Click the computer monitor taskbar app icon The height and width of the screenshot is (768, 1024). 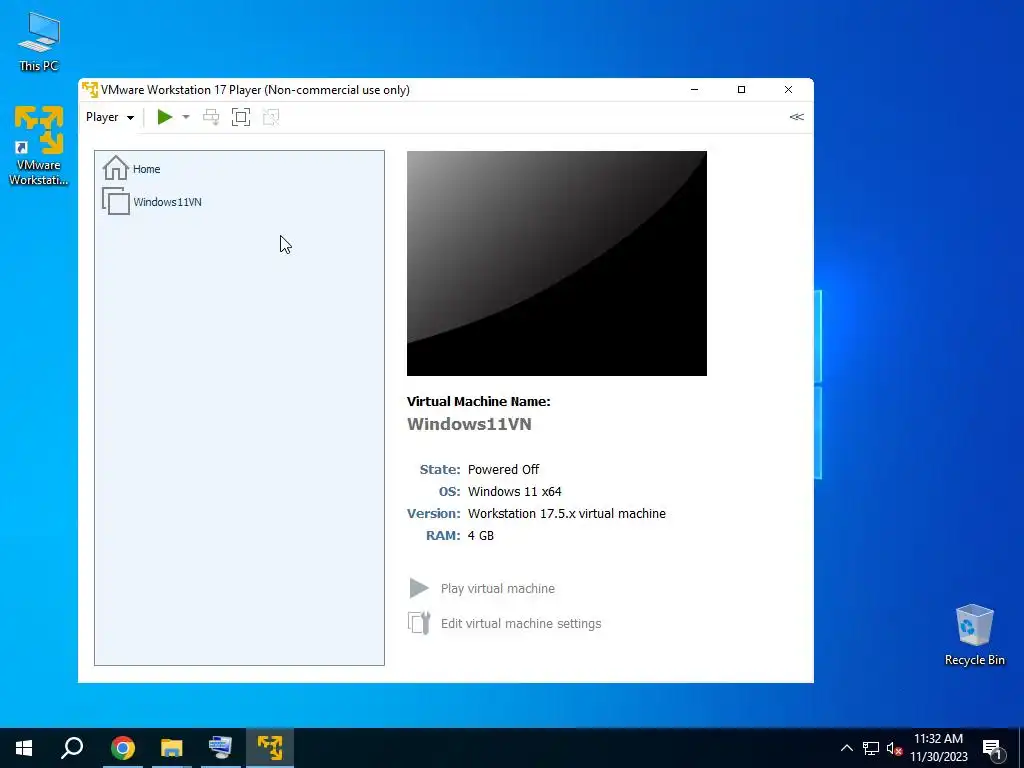coord(220,748)
